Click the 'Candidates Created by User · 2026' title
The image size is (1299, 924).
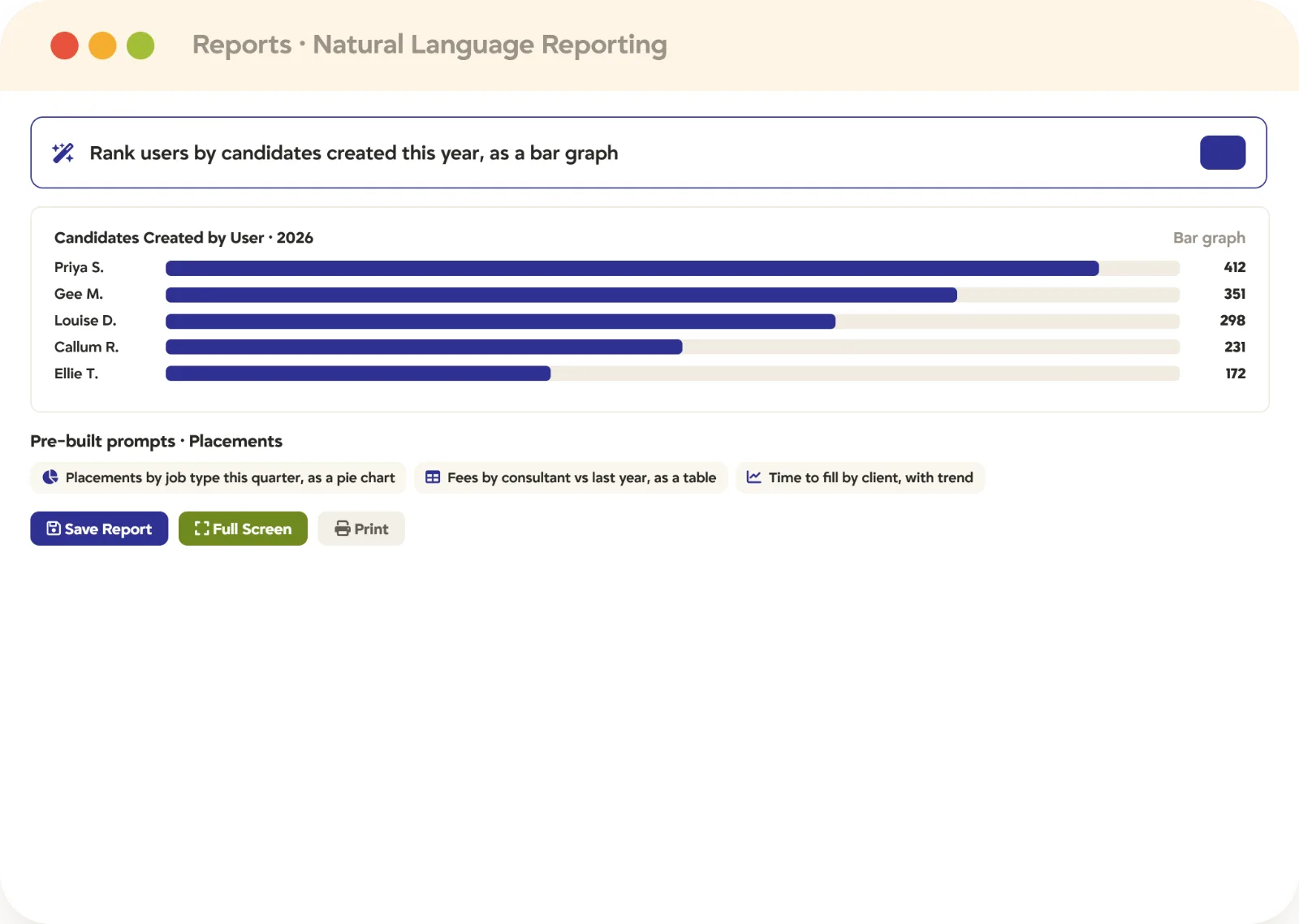pos(183,238)
